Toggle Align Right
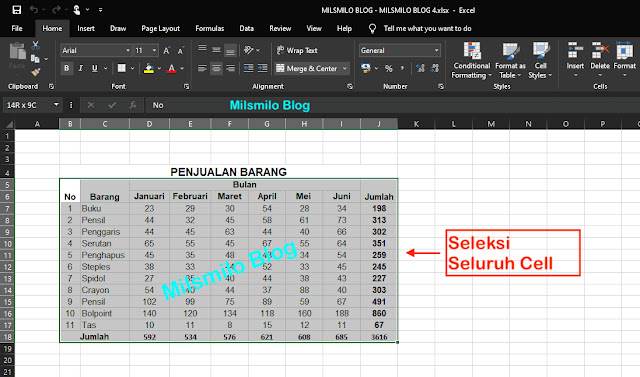Image resolution: width=640 pixels, height=377 pixels. point(230,68)
